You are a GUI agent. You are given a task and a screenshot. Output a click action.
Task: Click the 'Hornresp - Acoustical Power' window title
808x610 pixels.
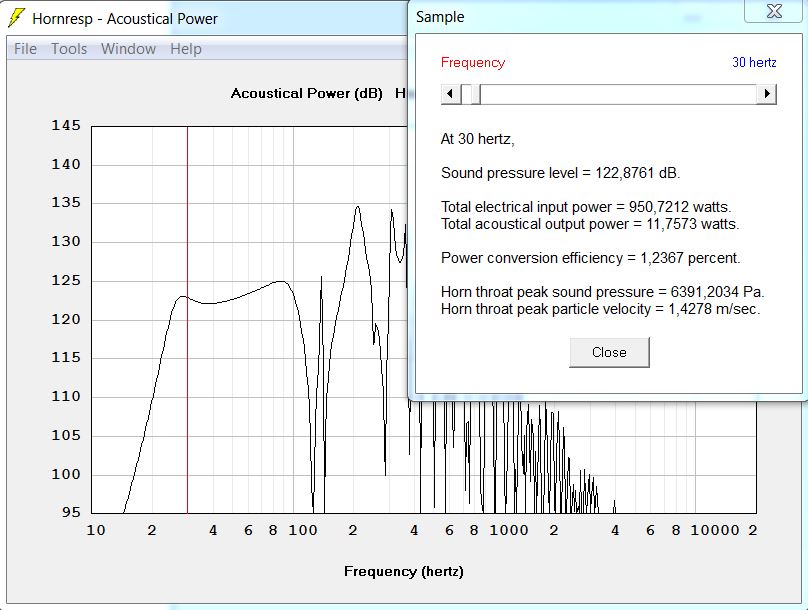pos(125,19)
